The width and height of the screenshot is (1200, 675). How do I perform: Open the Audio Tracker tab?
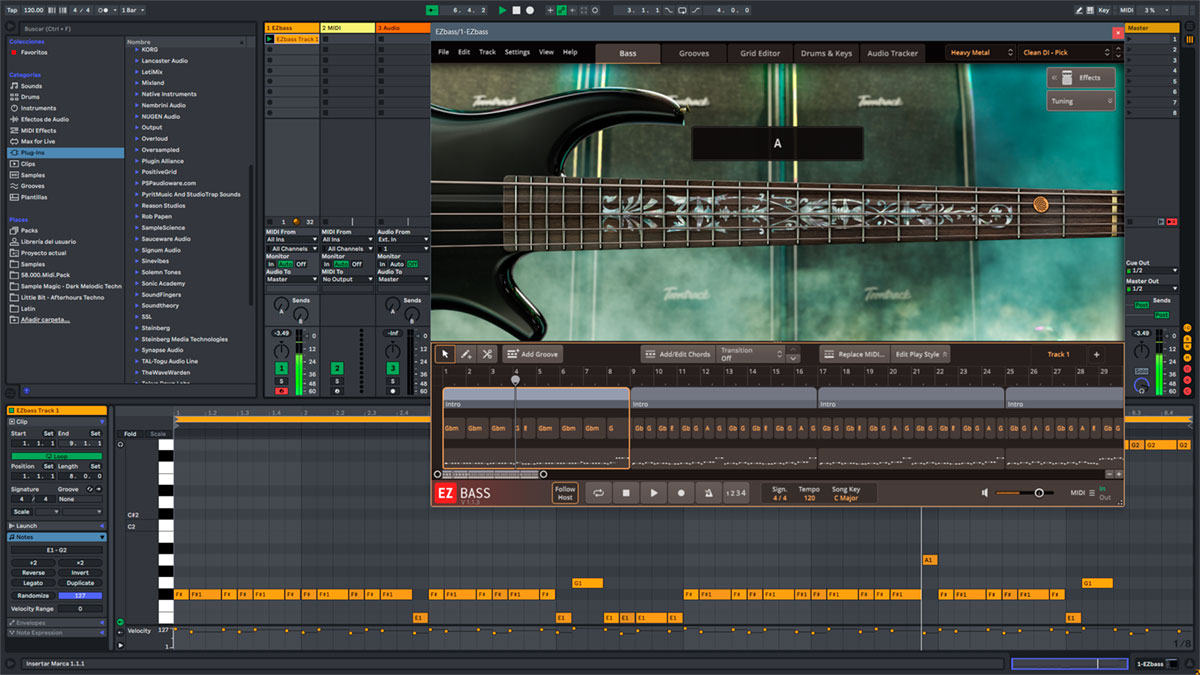click(x=892, y=53)
